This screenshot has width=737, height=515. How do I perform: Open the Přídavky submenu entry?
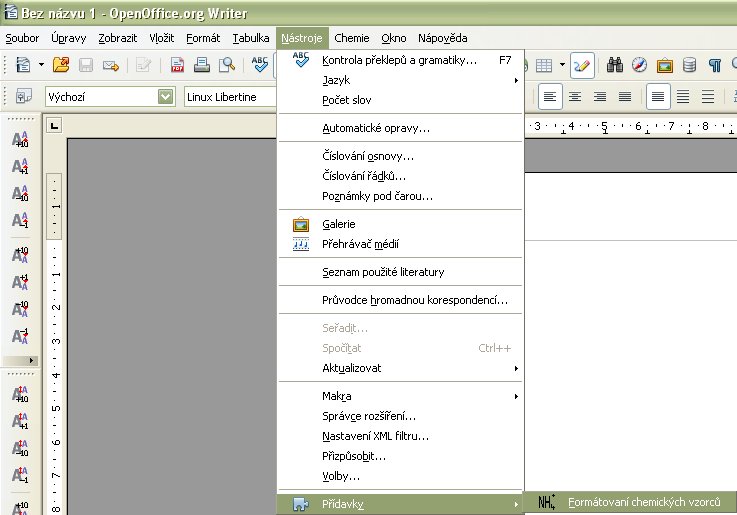(400, 504)
